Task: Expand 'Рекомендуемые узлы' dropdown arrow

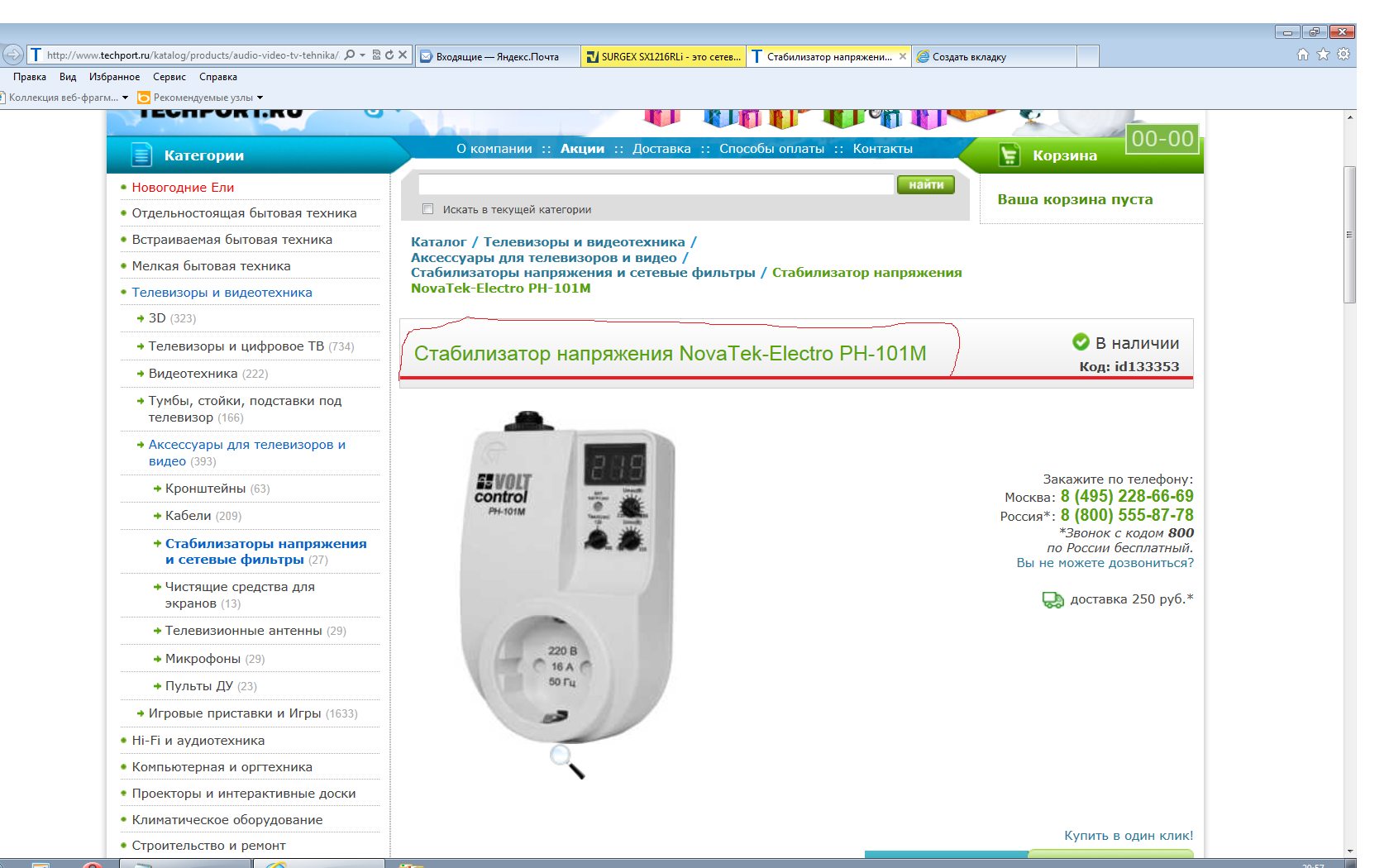Action: click(x=260, y=98)
